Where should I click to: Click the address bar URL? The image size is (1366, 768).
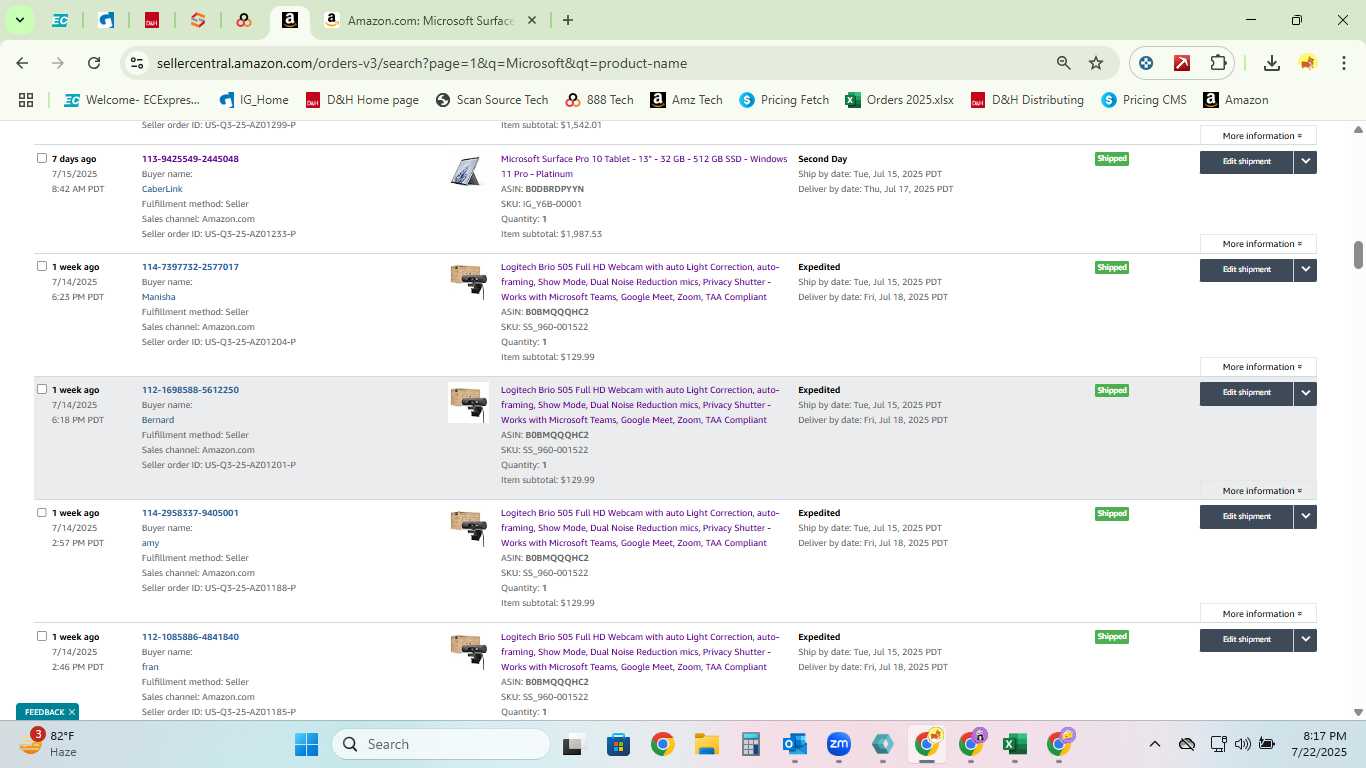(x=422, y=63)
